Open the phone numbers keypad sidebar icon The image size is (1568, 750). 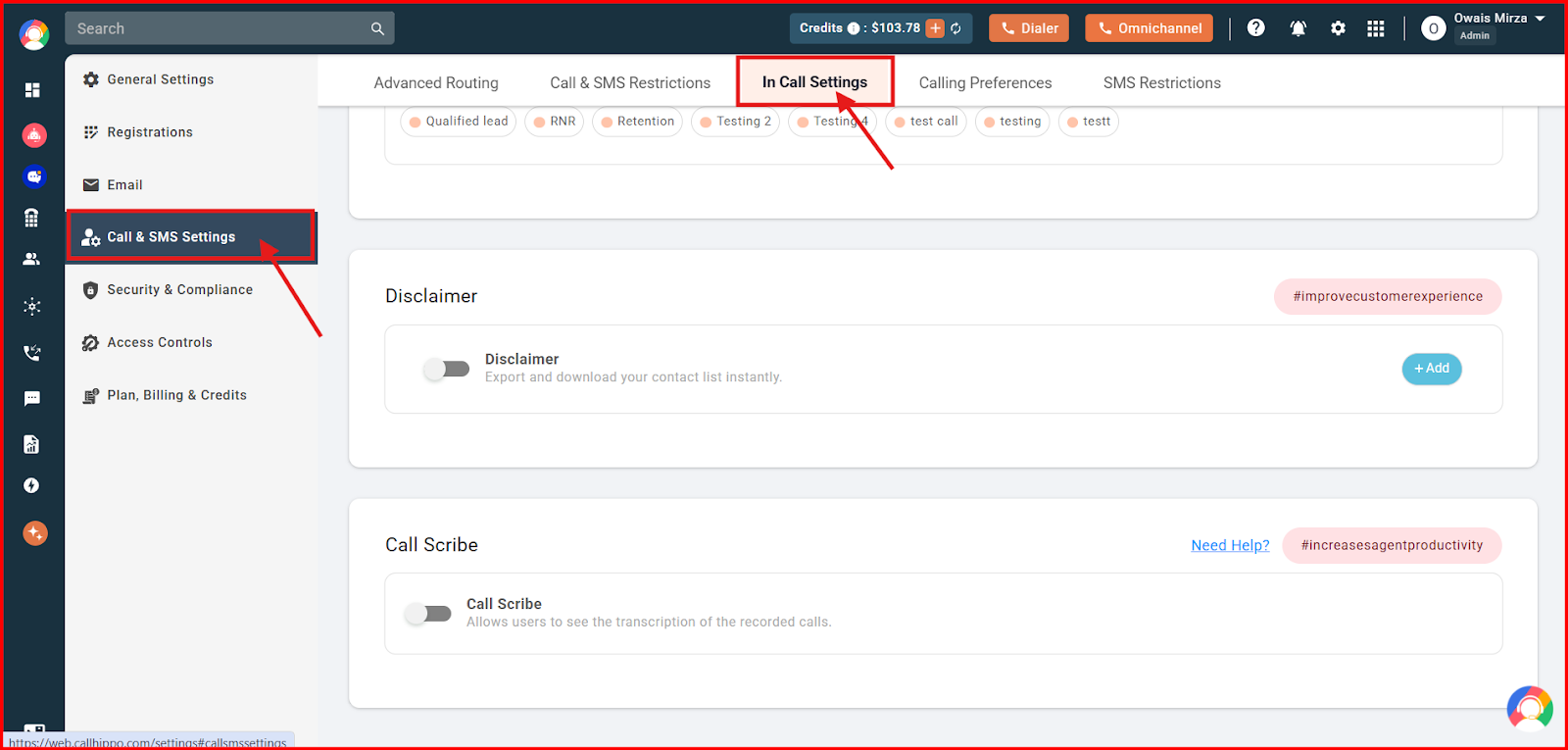pyautogui.click(x=31, y=218)
